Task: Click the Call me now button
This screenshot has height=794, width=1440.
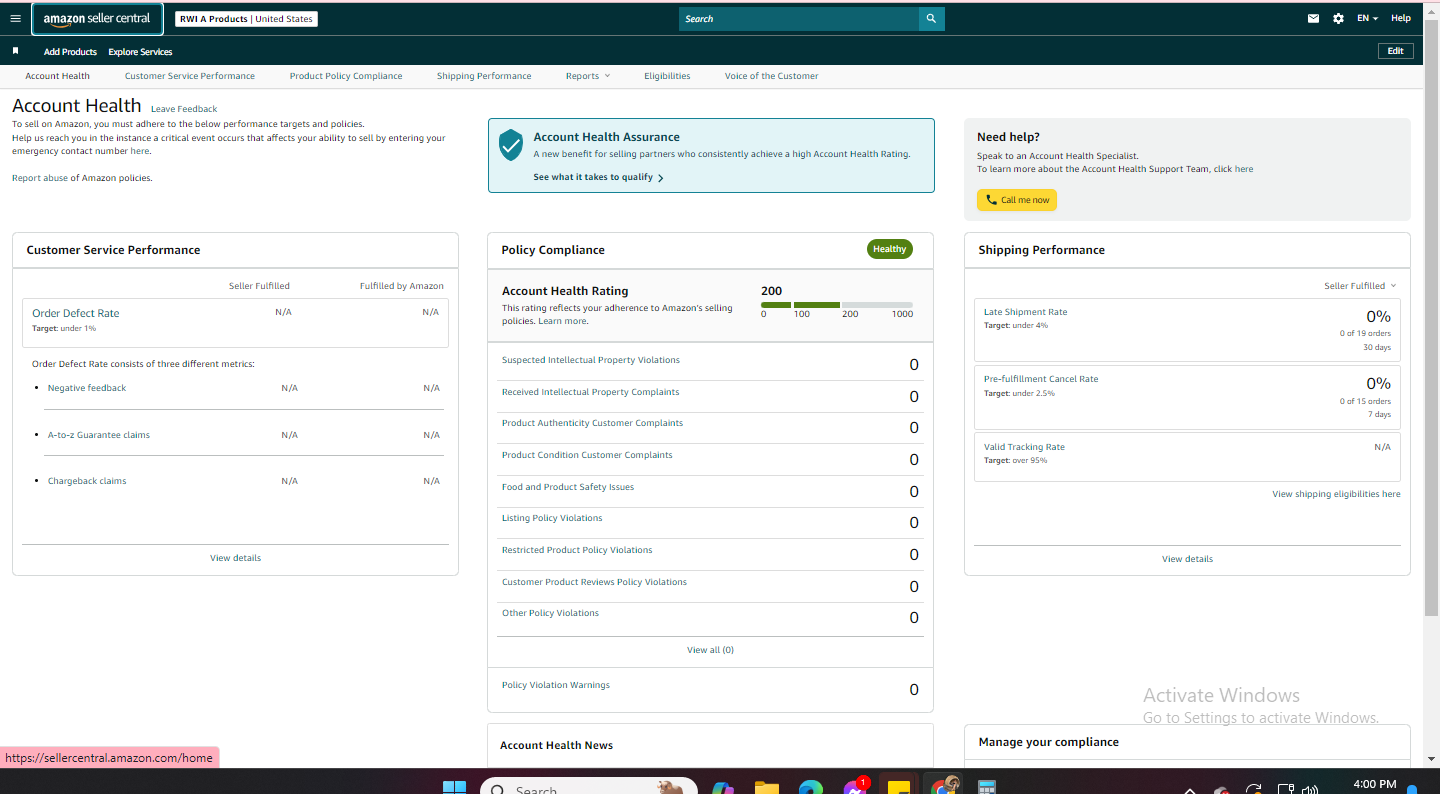Action: [x=1017, y=200]
